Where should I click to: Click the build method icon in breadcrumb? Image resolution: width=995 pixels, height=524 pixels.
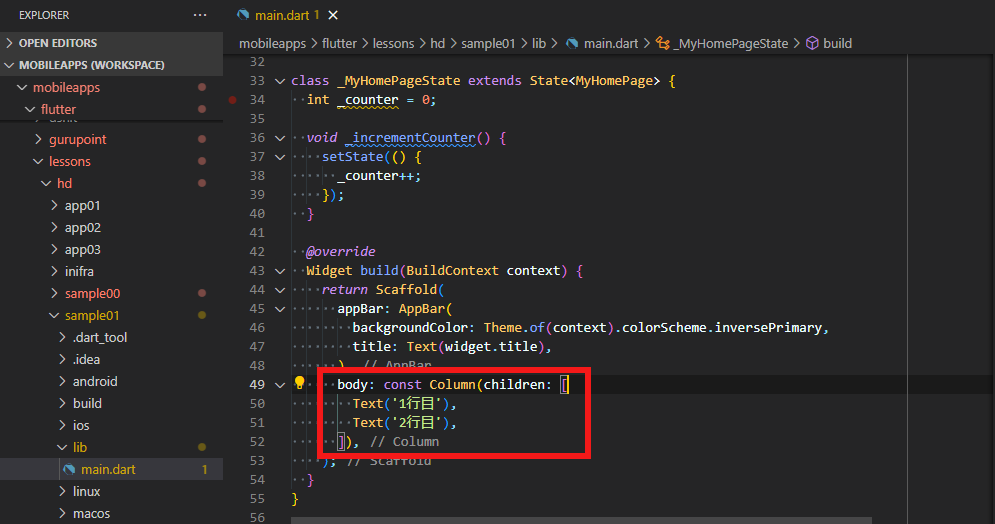(x=812, y=43)
